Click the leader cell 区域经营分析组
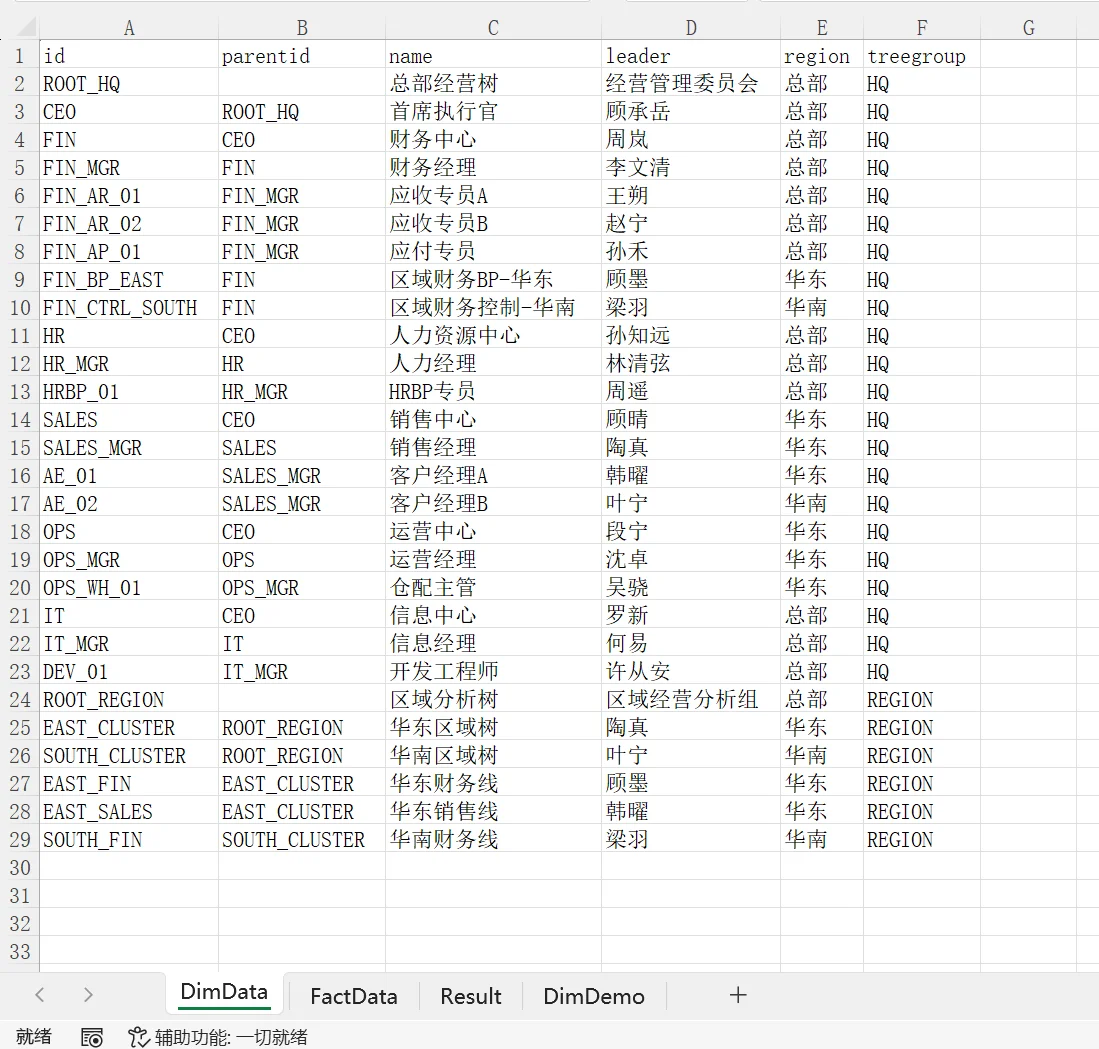Viewport: 1099px width, 1049px height. pos(691,699)
